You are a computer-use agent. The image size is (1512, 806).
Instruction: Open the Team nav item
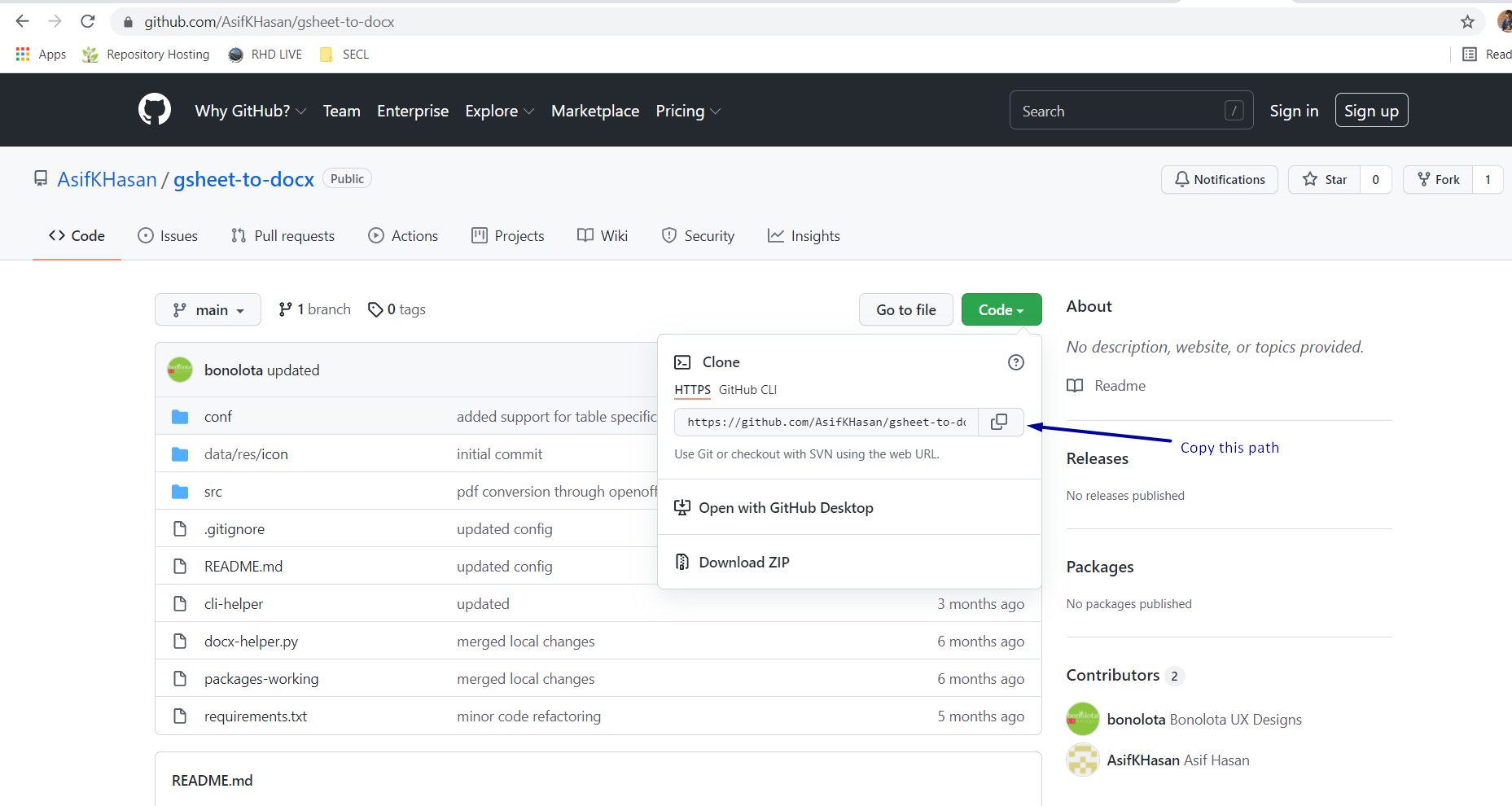click(342, 111)
